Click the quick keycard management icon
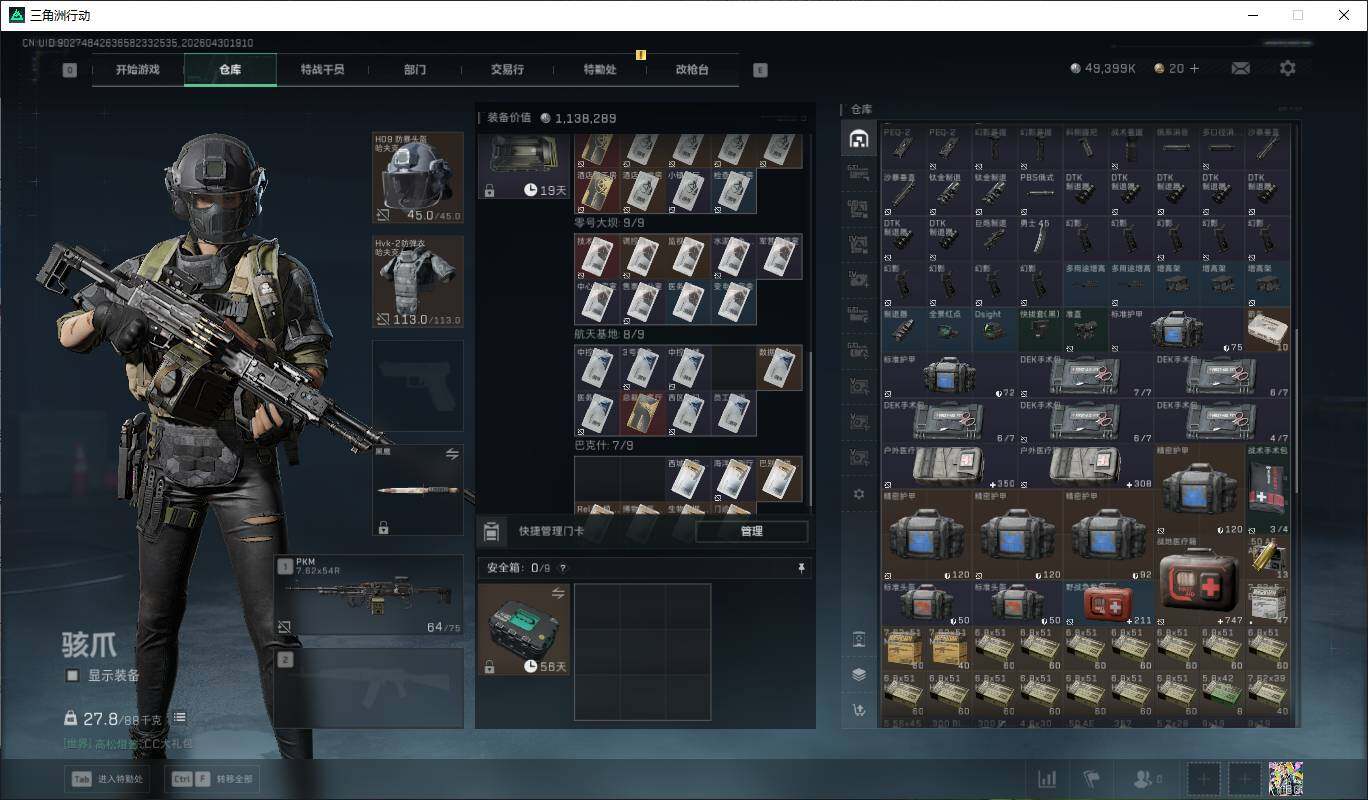Viewport: 1368px width, 800px height. click(491, 531)
